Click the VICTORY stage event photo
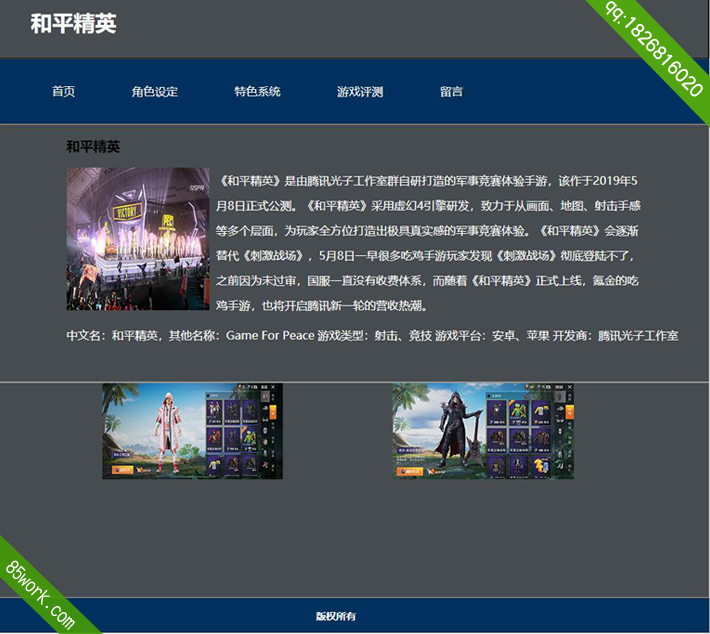 pos(138,239)
